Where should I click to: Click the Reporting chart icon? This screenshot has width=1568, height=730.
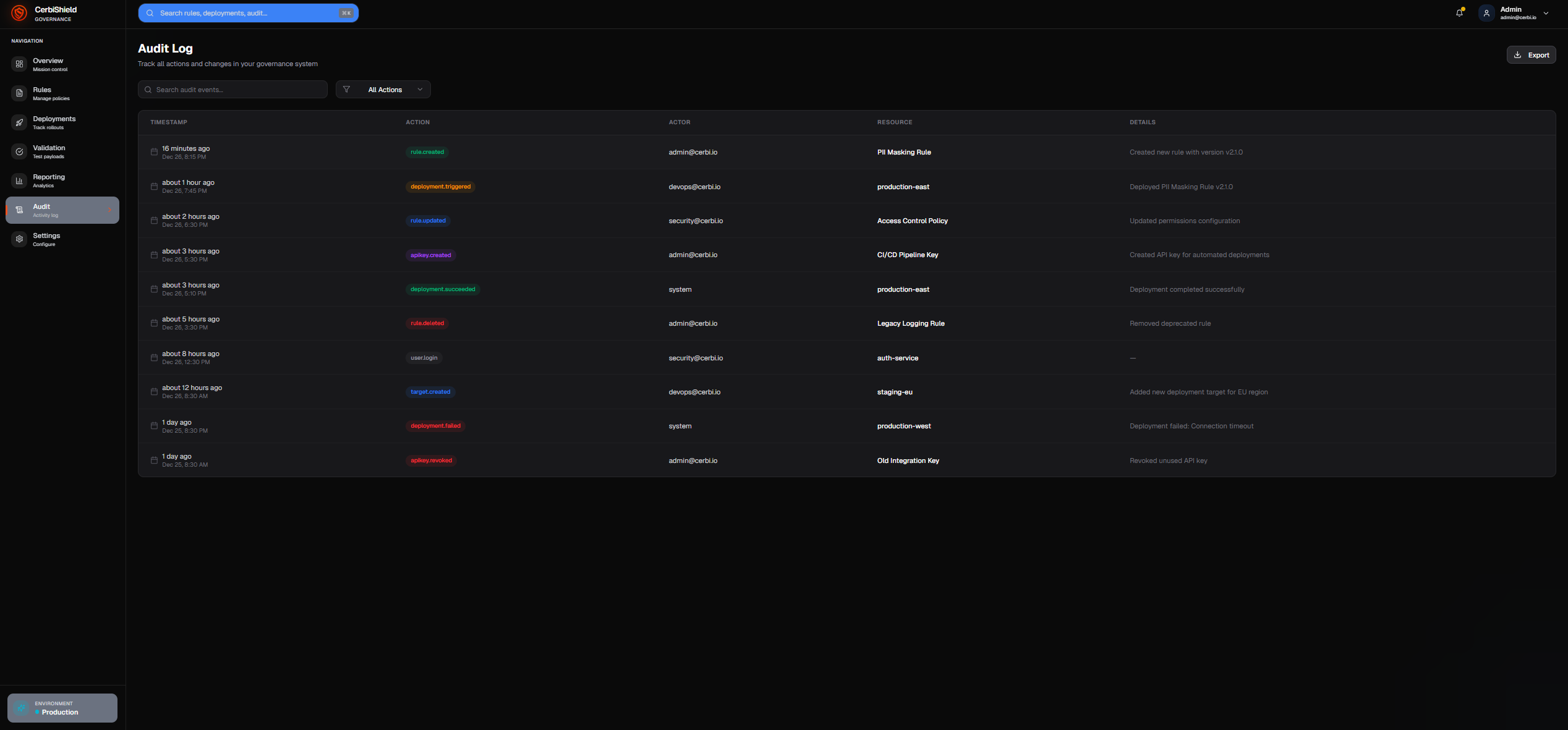tap(19, 180)
